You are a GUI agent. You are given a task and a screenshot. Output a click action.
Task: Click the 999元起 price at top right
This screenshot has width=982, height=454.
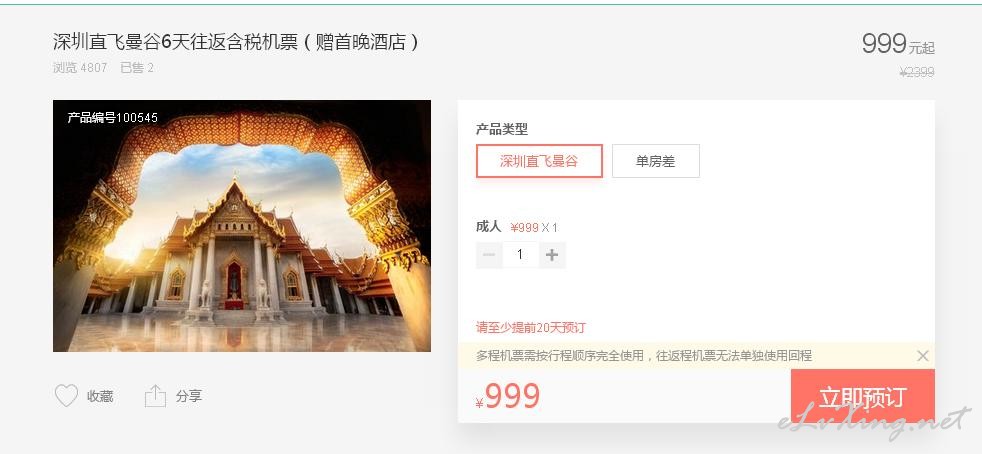click(x=898, y=44)
